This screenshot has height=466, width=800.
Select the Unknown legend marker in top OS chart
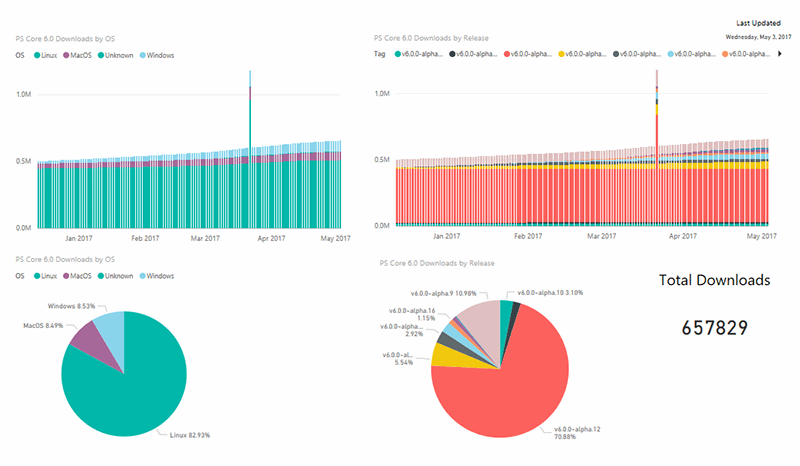click(x=104, y=55)
